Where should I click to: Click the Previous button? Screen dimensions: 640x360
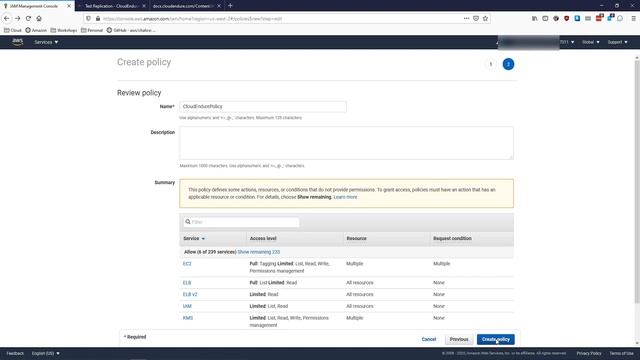[459, 339]
